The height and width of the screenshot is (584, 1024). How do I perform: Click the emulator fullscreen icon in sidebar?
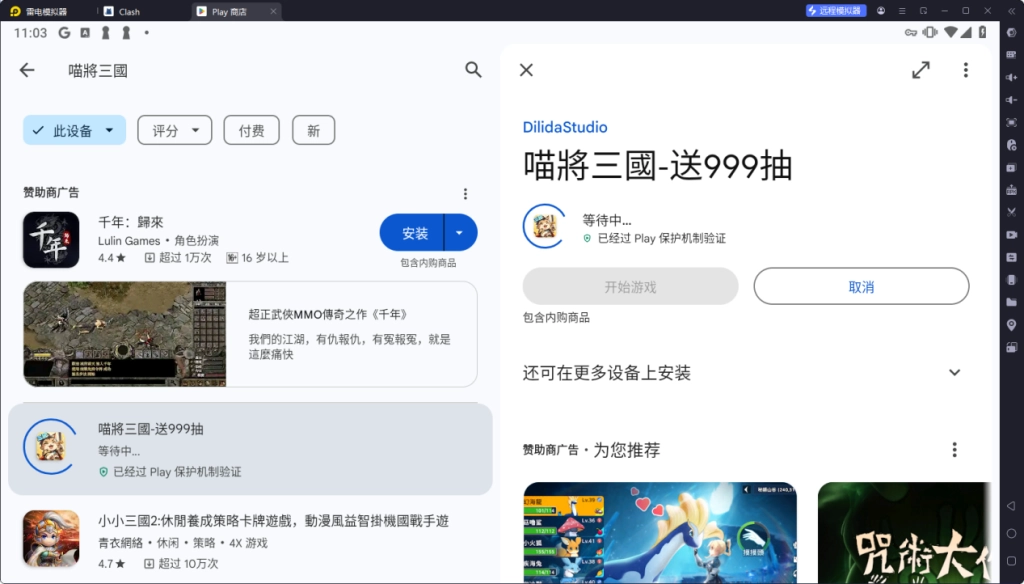(x=1012, y=123)
